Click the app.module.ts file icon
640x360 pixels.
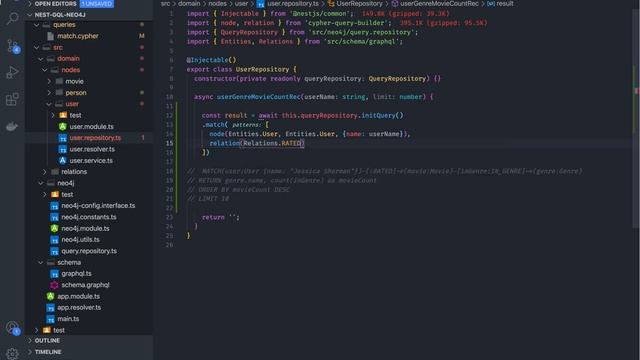pos(50,296)
